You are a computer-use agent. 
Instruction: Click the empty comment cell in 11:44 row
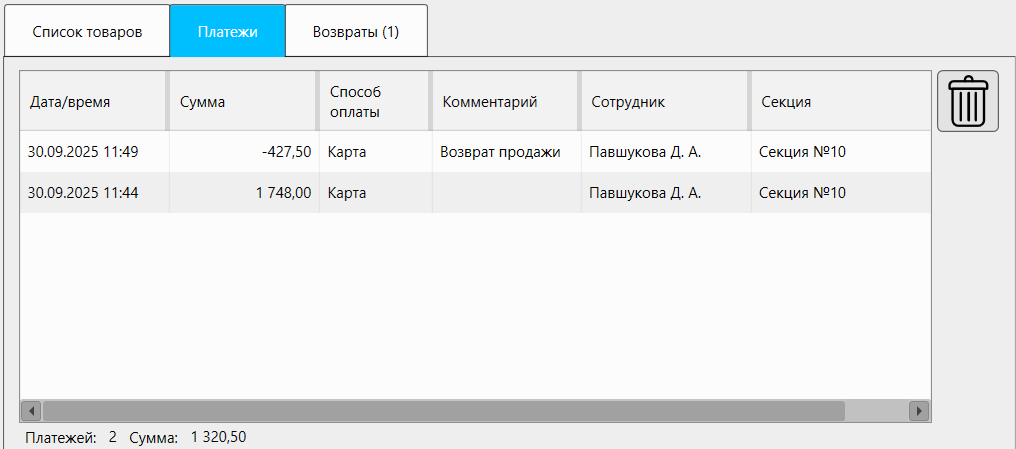click(506, 193)
